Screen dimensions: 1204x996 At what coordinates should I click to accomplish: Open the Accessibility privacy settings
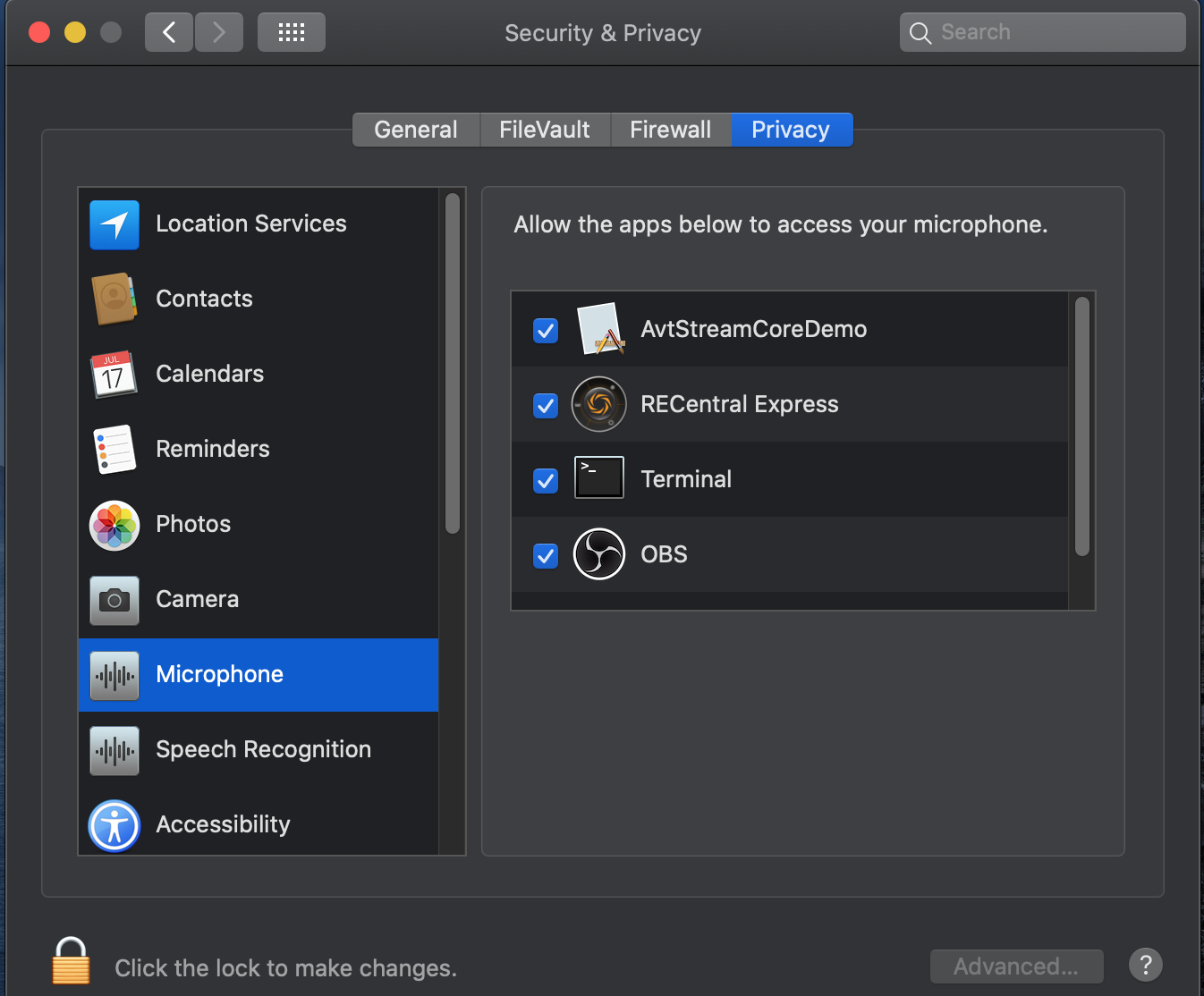click(114, 825)
